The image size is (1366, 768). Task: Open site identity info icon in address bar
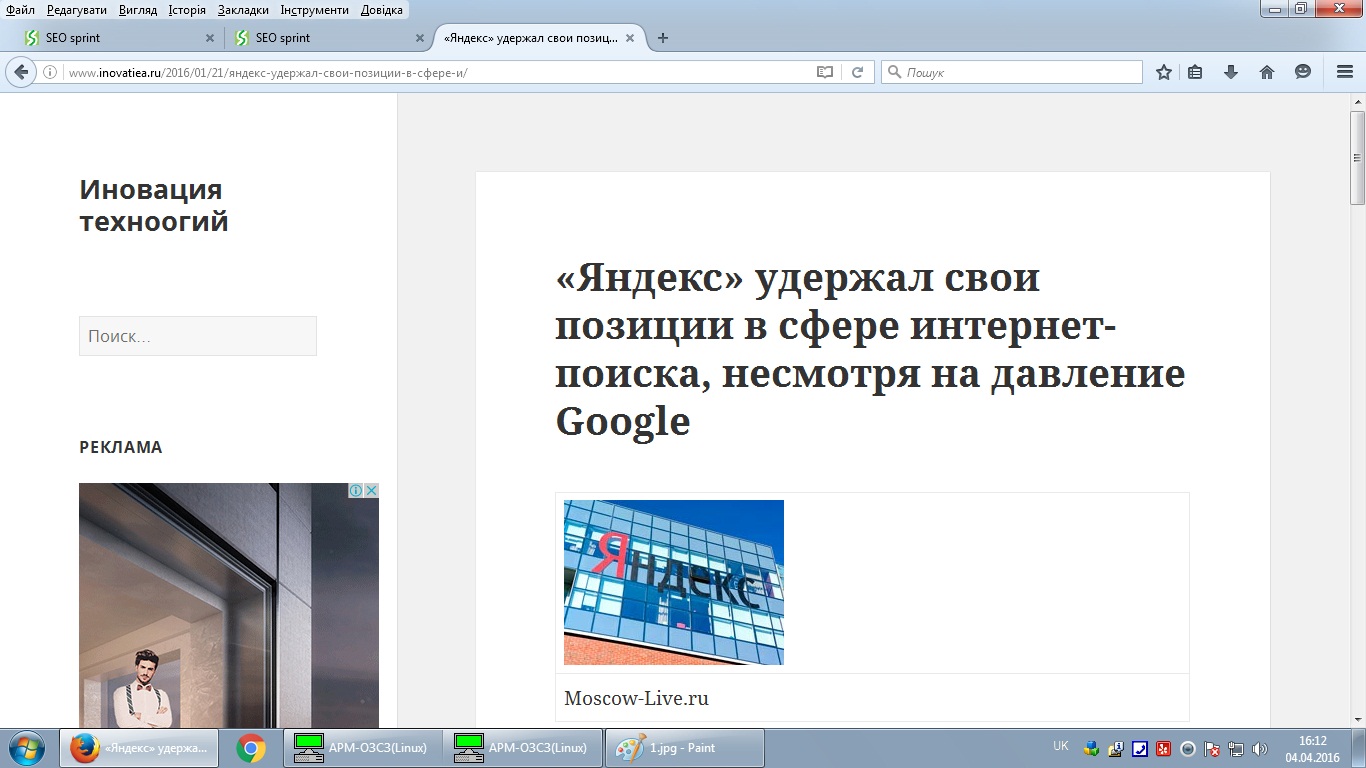coord(50,72)
